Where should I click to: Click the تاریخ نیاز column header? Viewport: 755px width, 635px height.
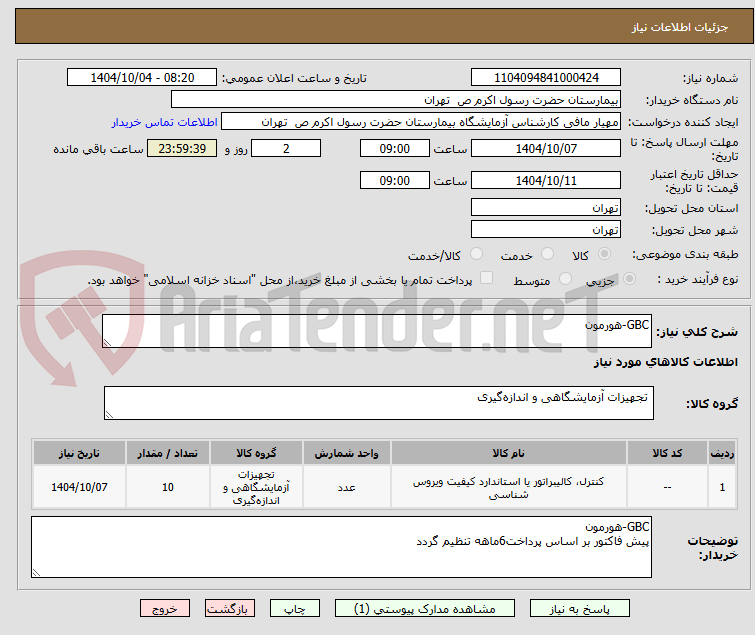79,453
